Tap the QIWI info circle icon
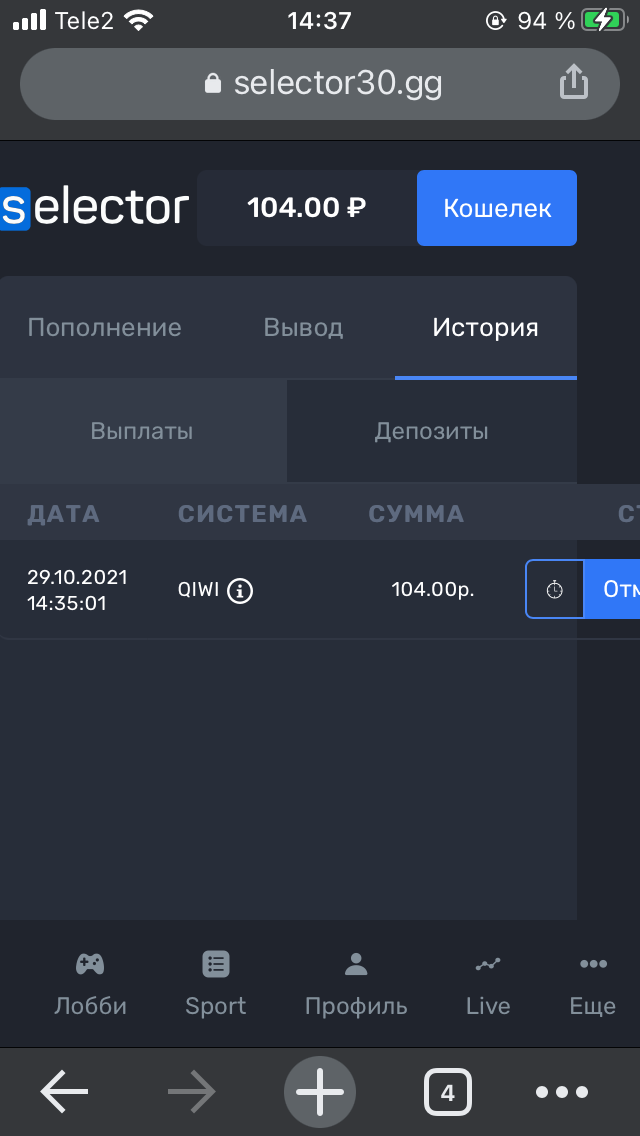Image resolution: width=640 pixels, height=1136 pixels. point(241,590)
